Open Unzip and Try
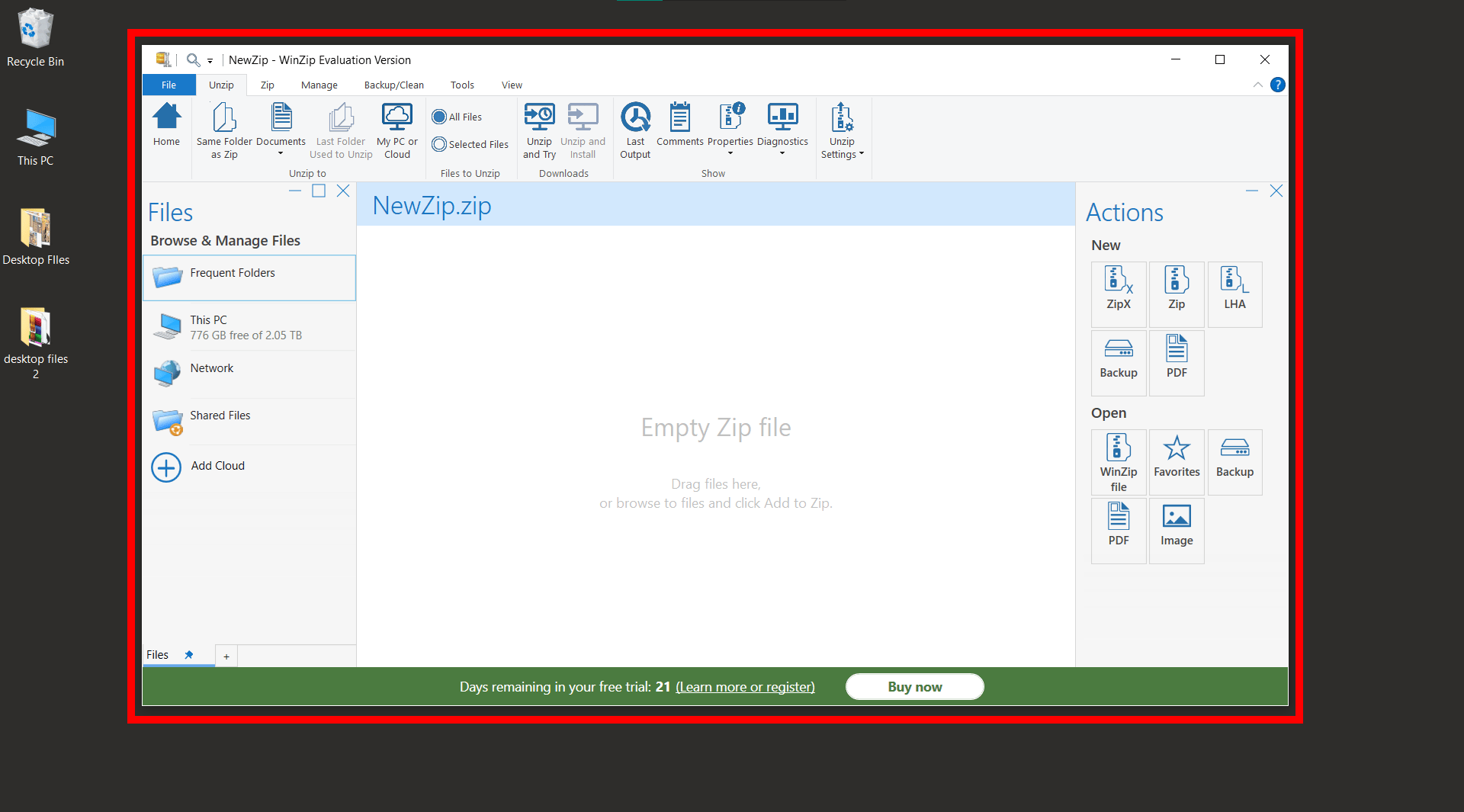The height and width of the screenshot is (812, 1464). tap(539, 130)
